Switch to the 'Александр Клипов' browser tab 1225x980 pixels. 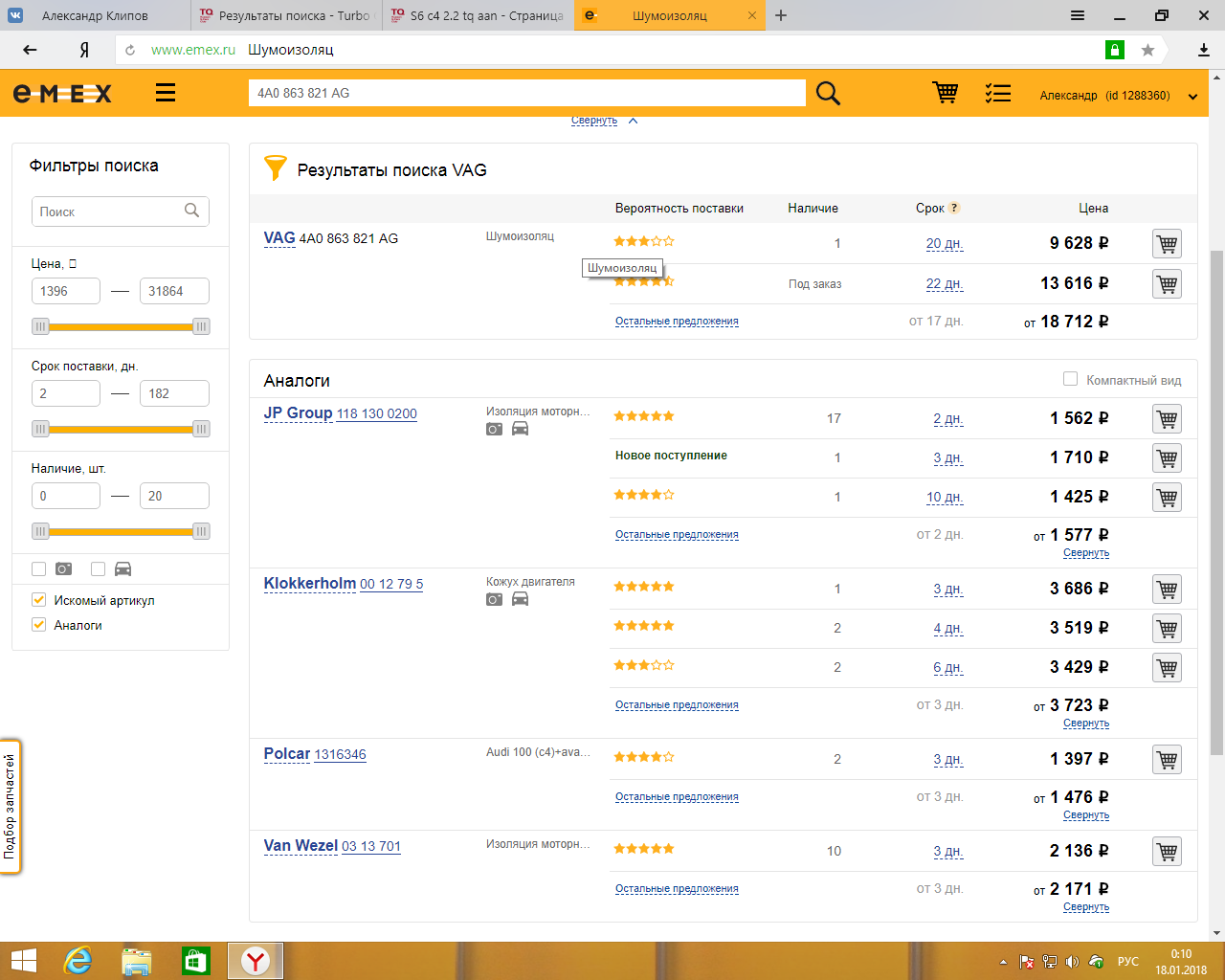pos(95,15)
